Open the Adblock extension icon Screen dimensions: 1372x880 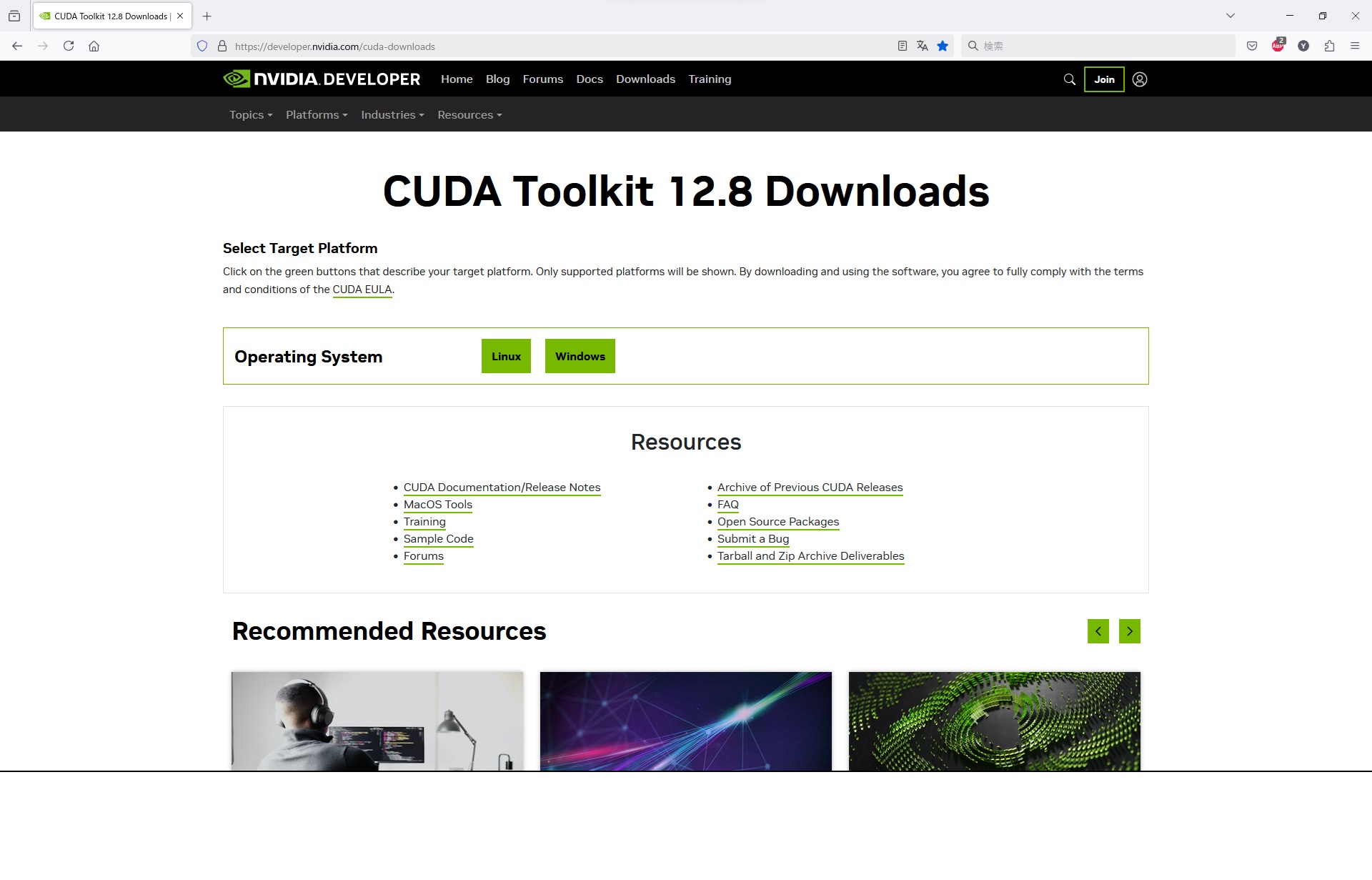click(x=1278, y=46)
